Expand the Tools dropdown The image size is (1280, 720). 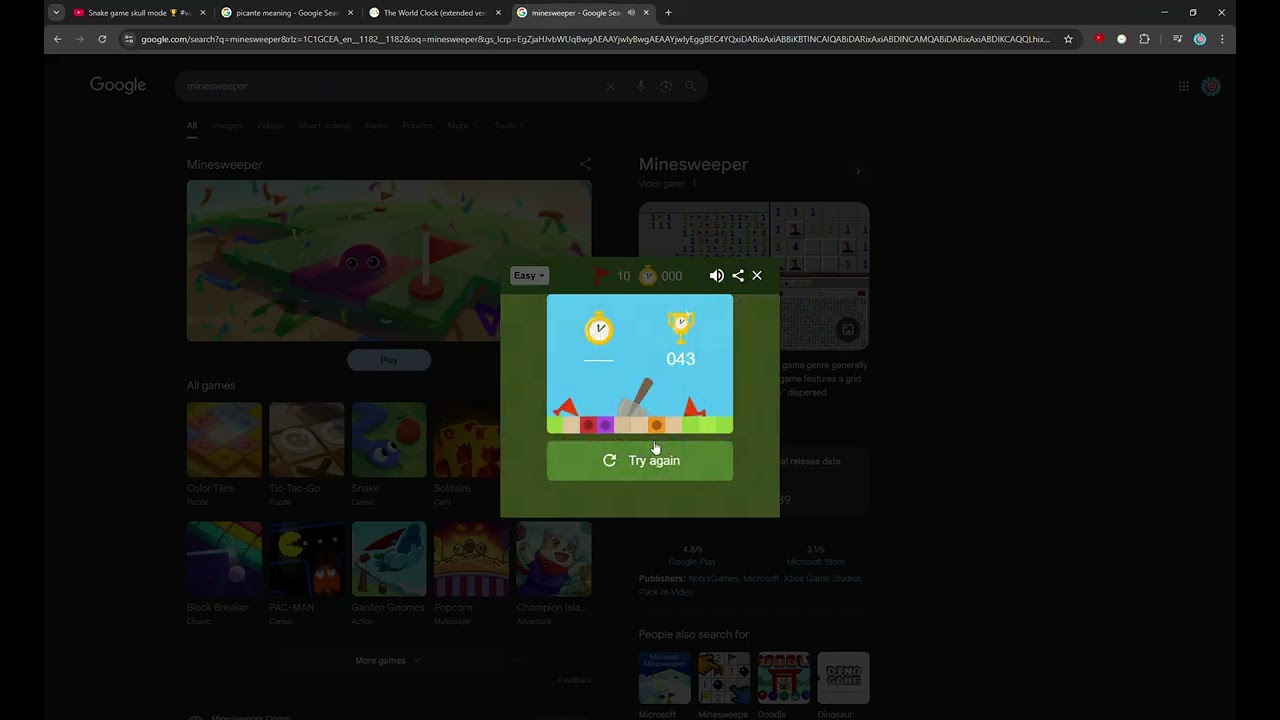[x=509, y=126]
